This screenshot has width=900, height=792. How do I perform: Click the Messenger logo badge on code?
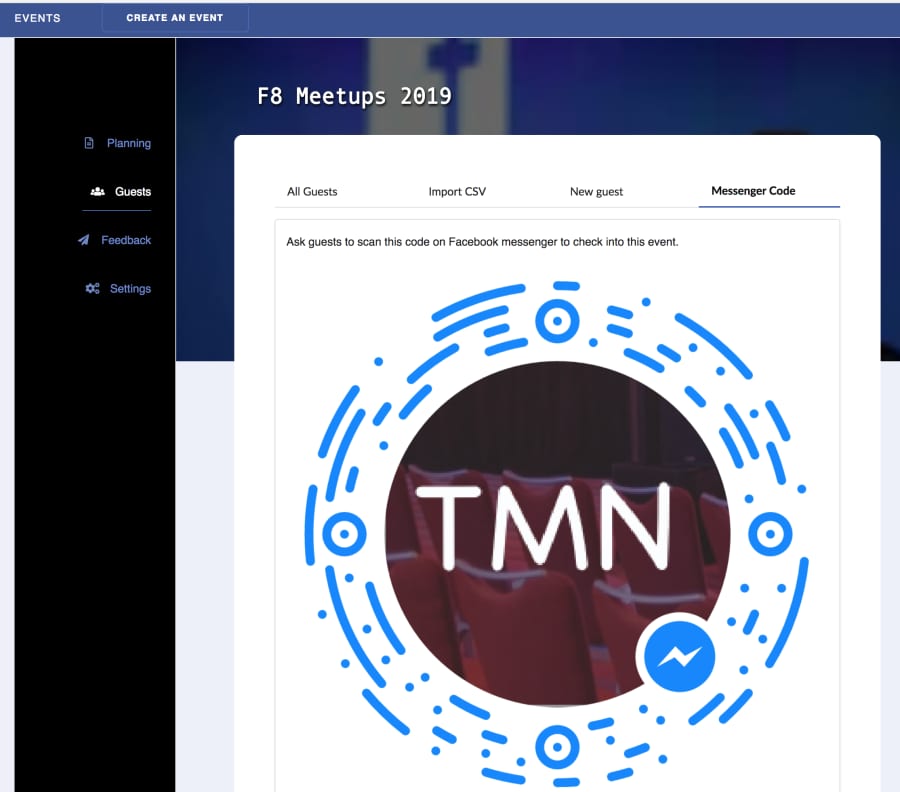[x=679, y=657]
